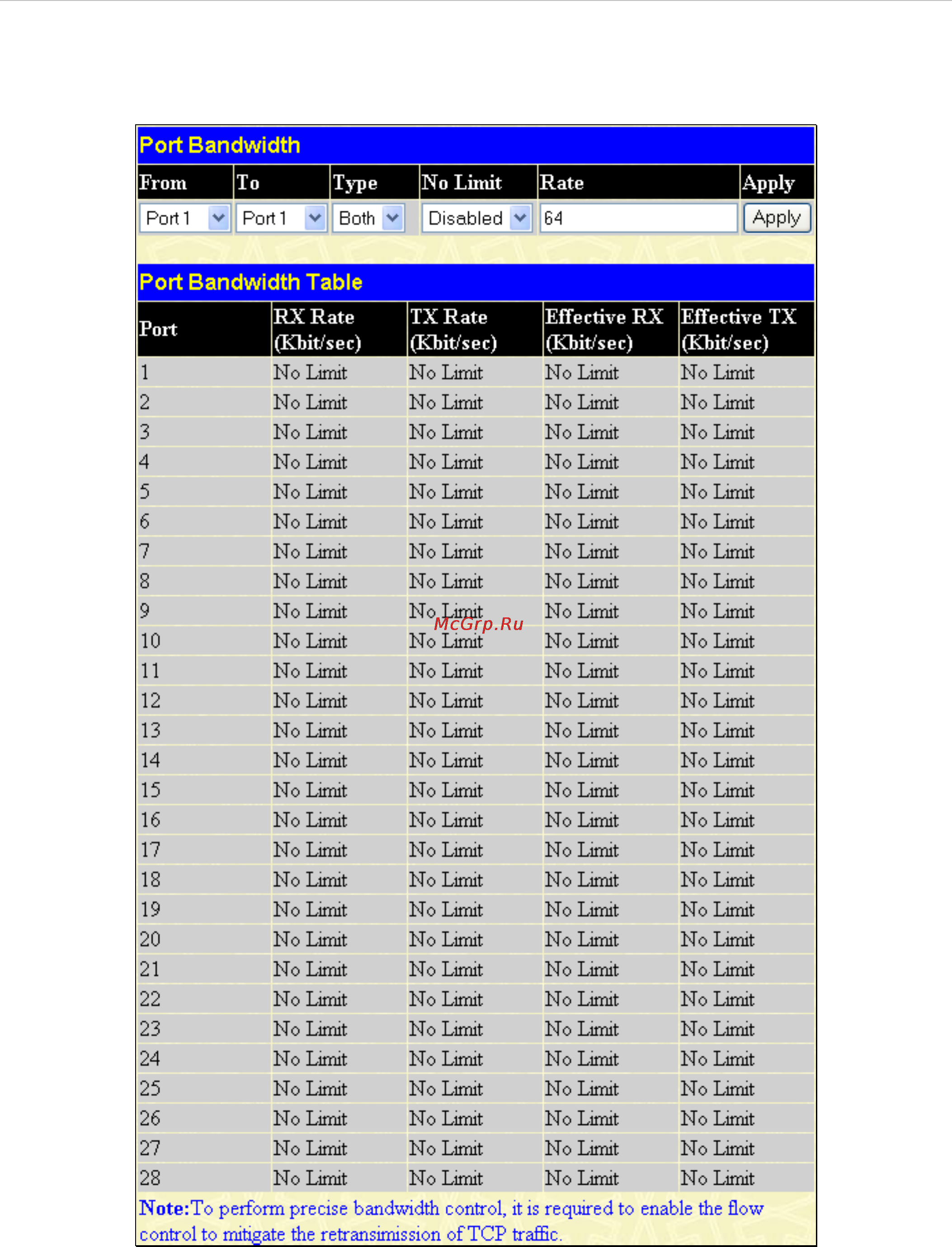The height and width of the screenshot is (1247, 952).
Task: Click Effective TX value for port 6
Action: 718,521
